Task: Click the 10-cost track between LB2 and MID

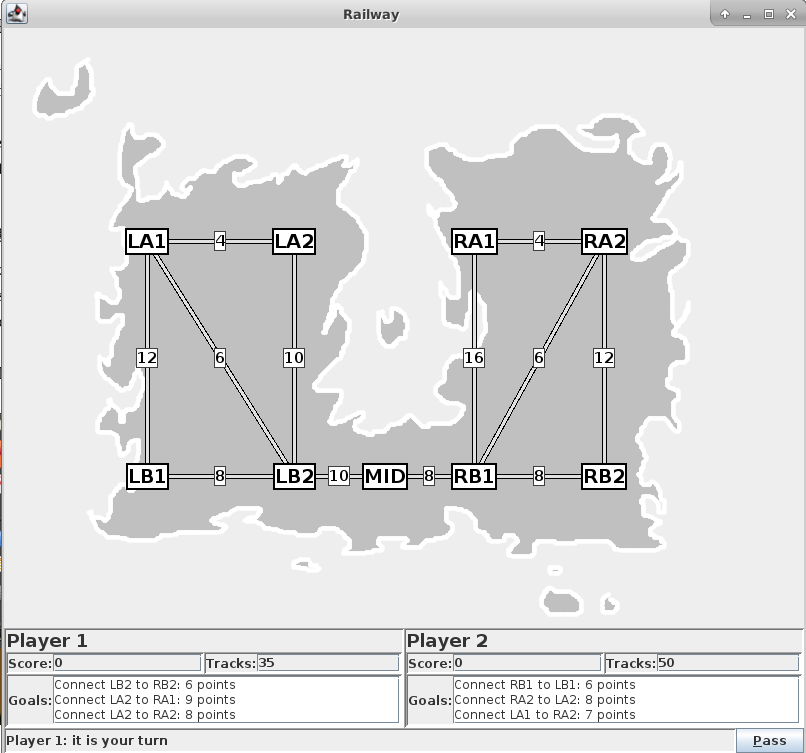Action: pos(339,476)
